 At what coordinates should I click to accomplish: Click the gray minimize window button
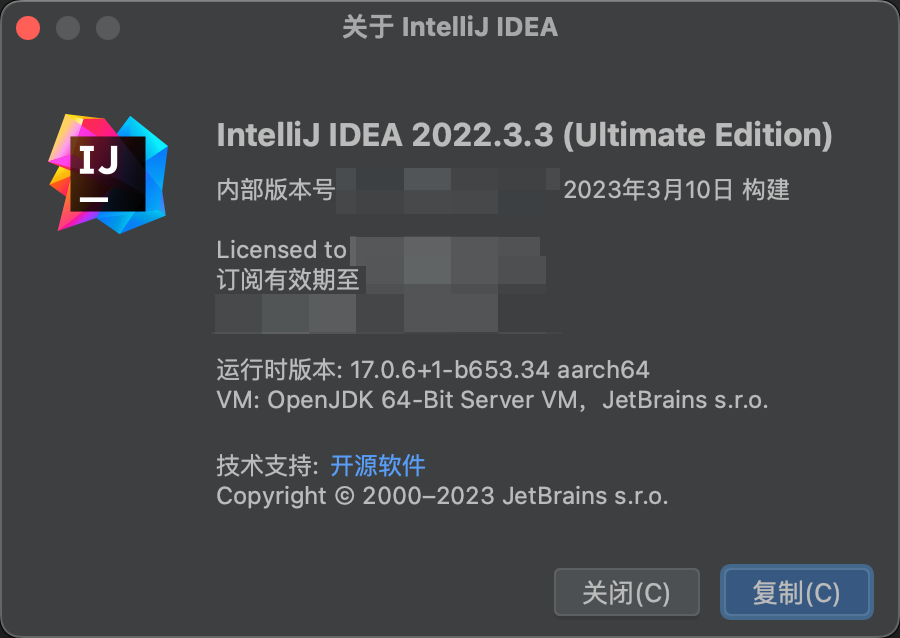point(68,27)
